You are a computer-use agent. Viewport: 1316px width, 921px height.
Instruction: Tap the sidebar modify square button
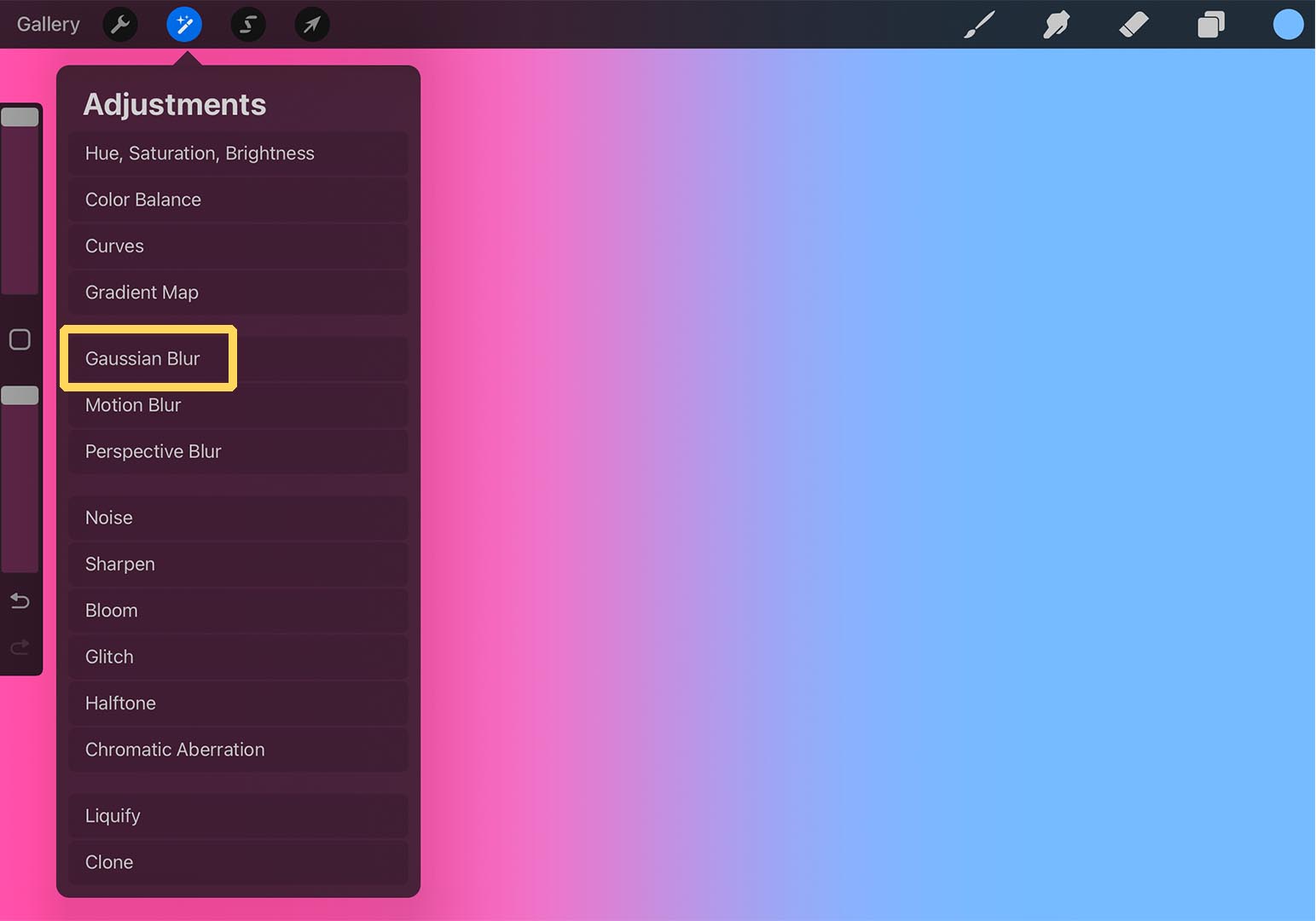pos(19,339)
